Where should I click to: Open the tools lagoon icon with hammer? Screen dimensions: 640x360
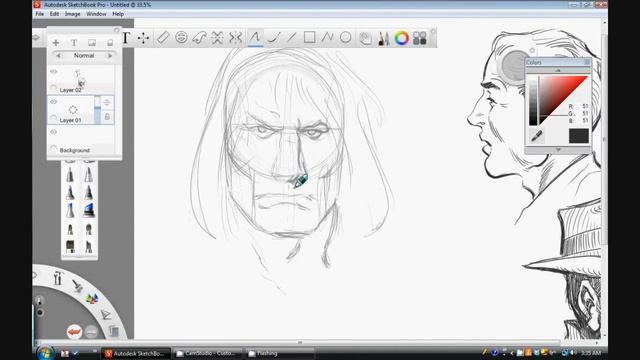[57, 278]
